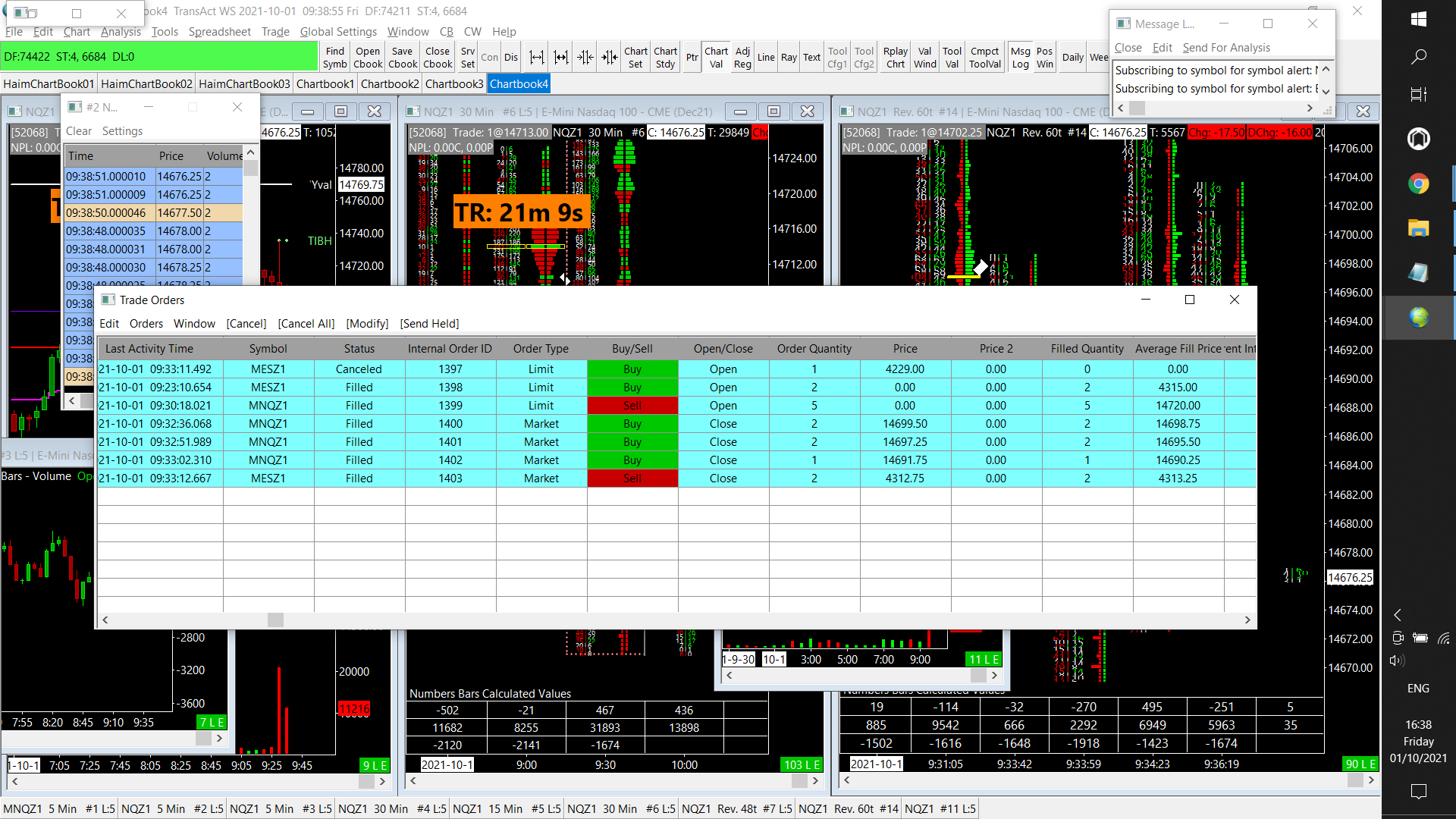Toggle the Ptr pointer tool
This screenshot has height=819, width=1456.
tap(692, 58)
